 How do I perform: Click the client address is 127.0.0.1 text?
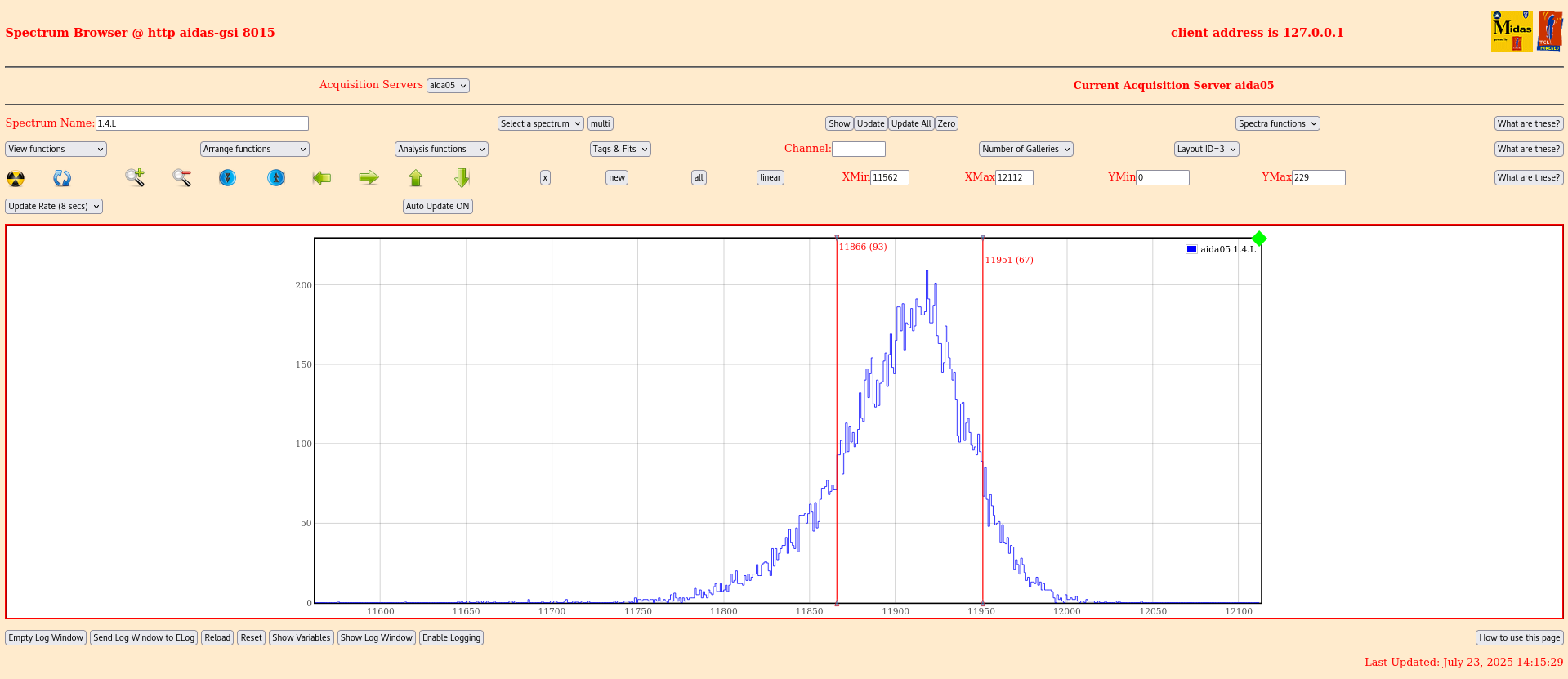1257,33
